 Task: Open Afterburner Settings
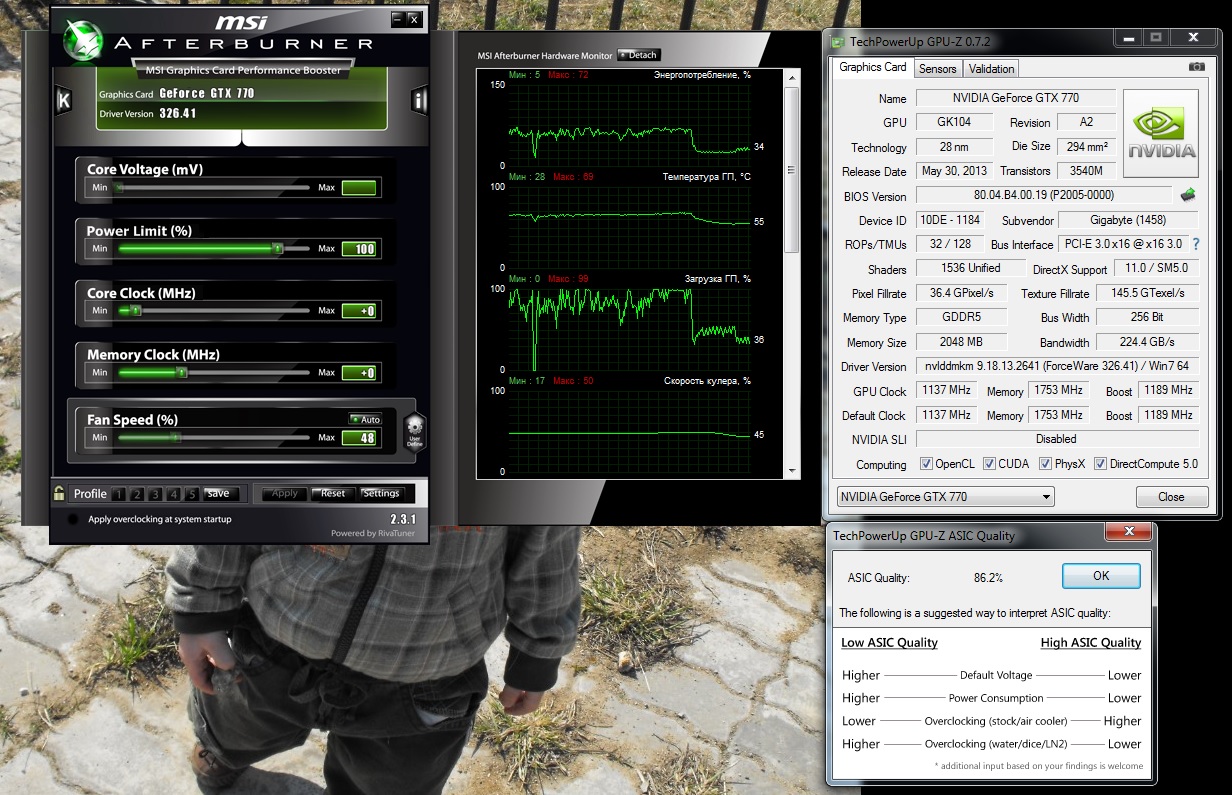pyautogui.click(x=381, y=494)
